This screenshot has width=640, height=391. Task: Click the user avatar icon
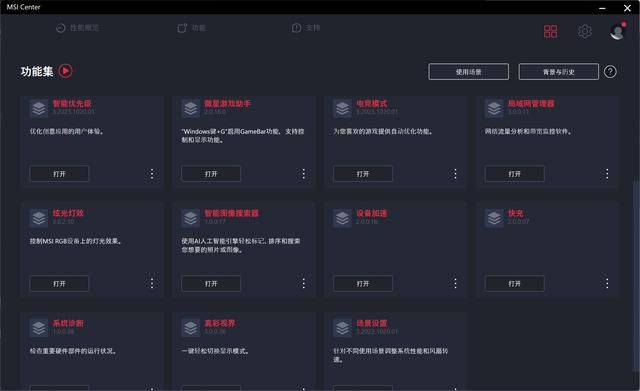[x=618, y=31]
